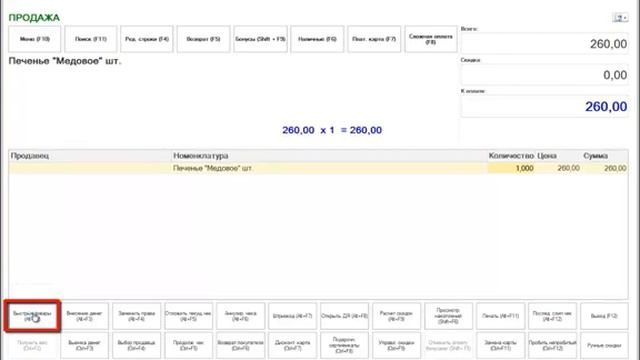The height and width of the screenshot is (360, 640).
Task: Click Внесение денег (Alt+F3) button
Action: coord(84,316)
